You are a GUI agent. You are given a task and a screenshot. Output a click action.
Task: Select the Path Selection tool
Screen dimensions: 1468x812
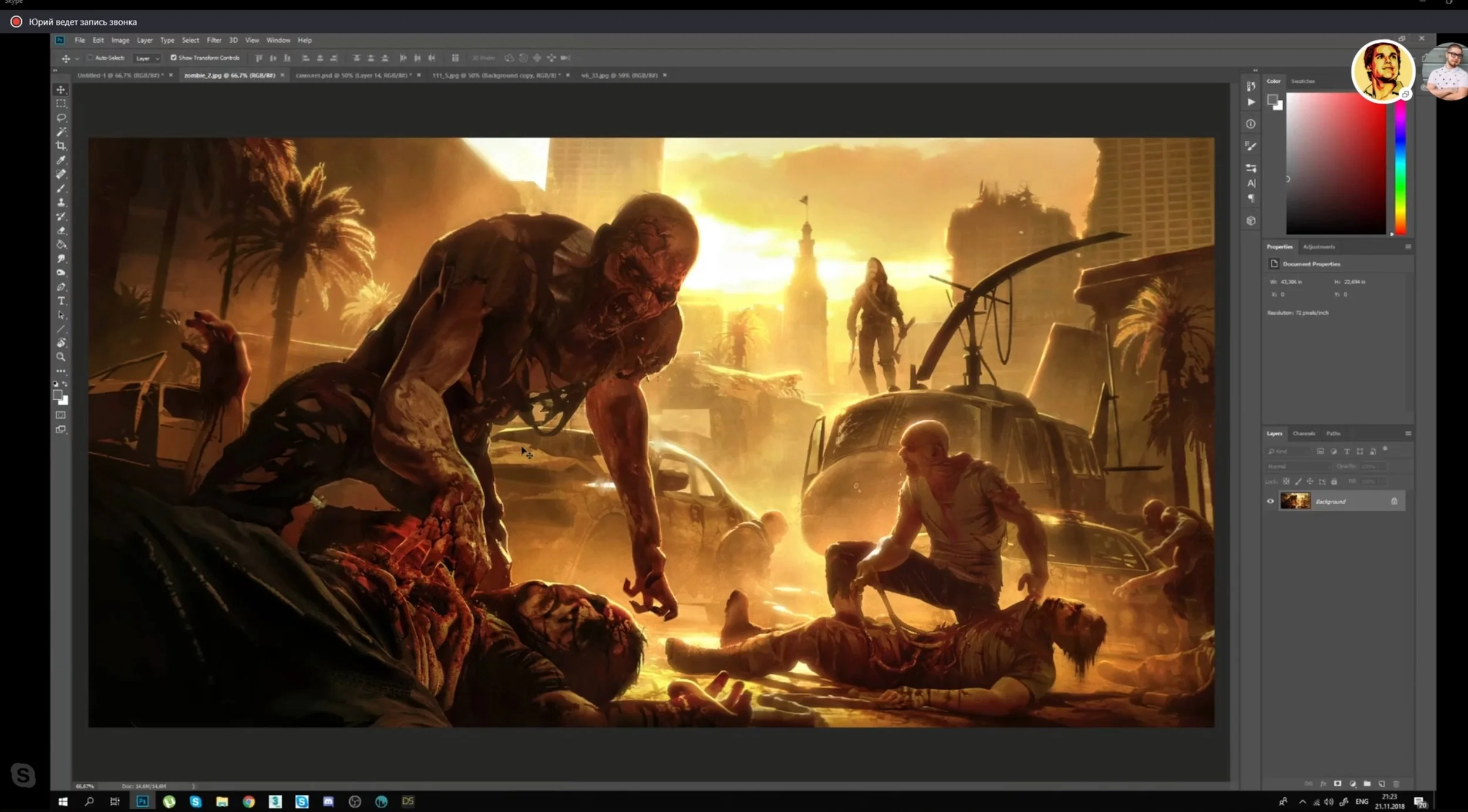(61, 315)
